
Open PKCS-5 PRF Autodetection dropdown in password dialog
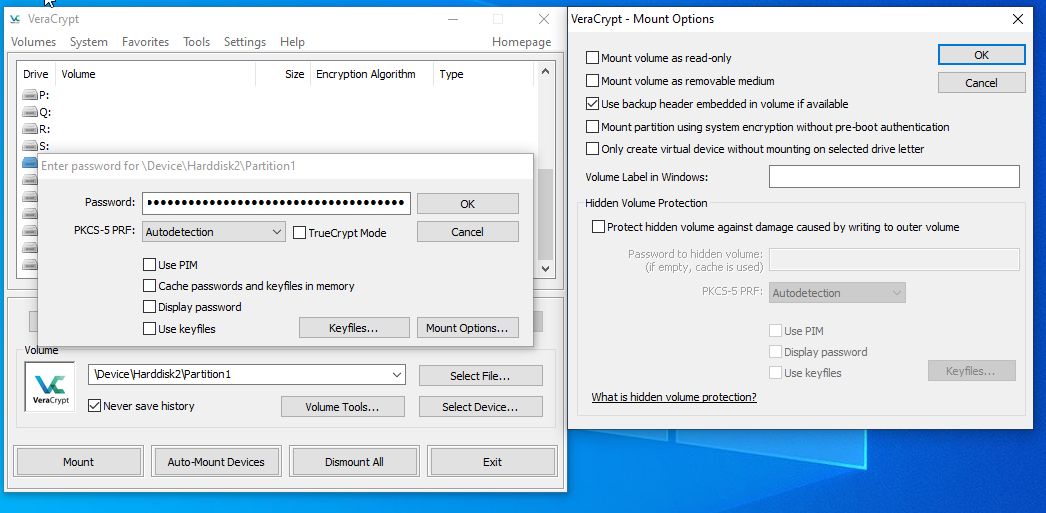tap(214, 232)
